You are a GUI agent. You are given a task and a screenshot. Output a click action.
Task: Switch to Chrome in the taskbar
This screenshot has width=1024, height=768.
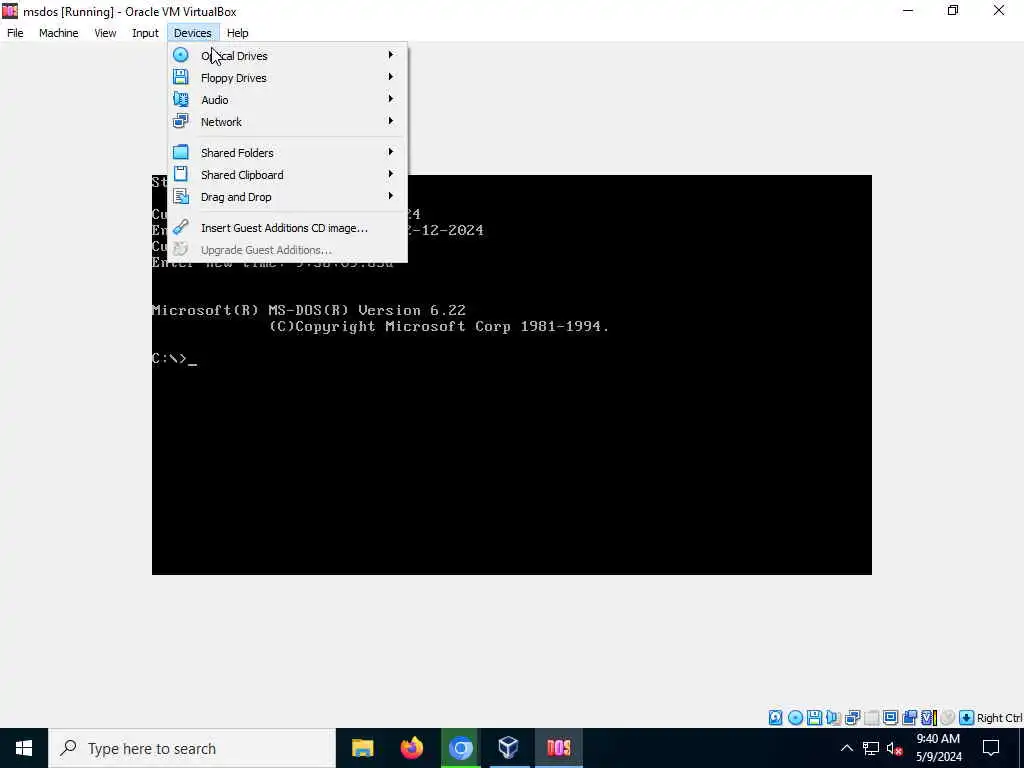coord(460,748)
